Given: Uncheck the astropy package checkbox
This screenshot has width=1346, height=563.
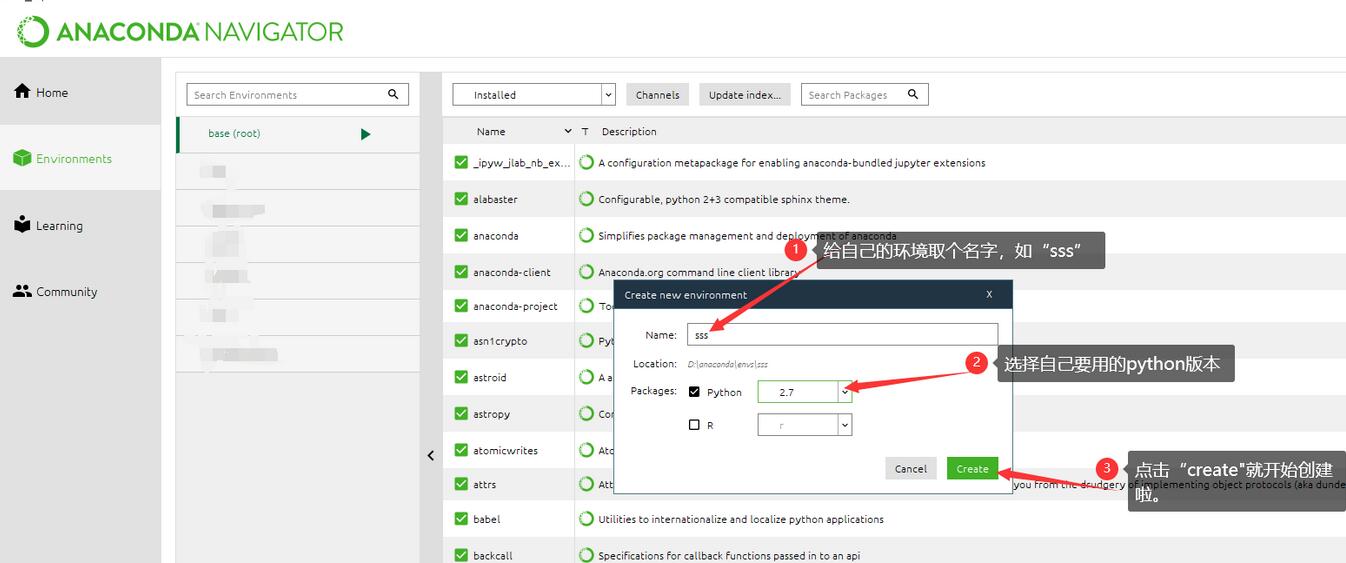Looking at the screenshot, I should (461, 413).
